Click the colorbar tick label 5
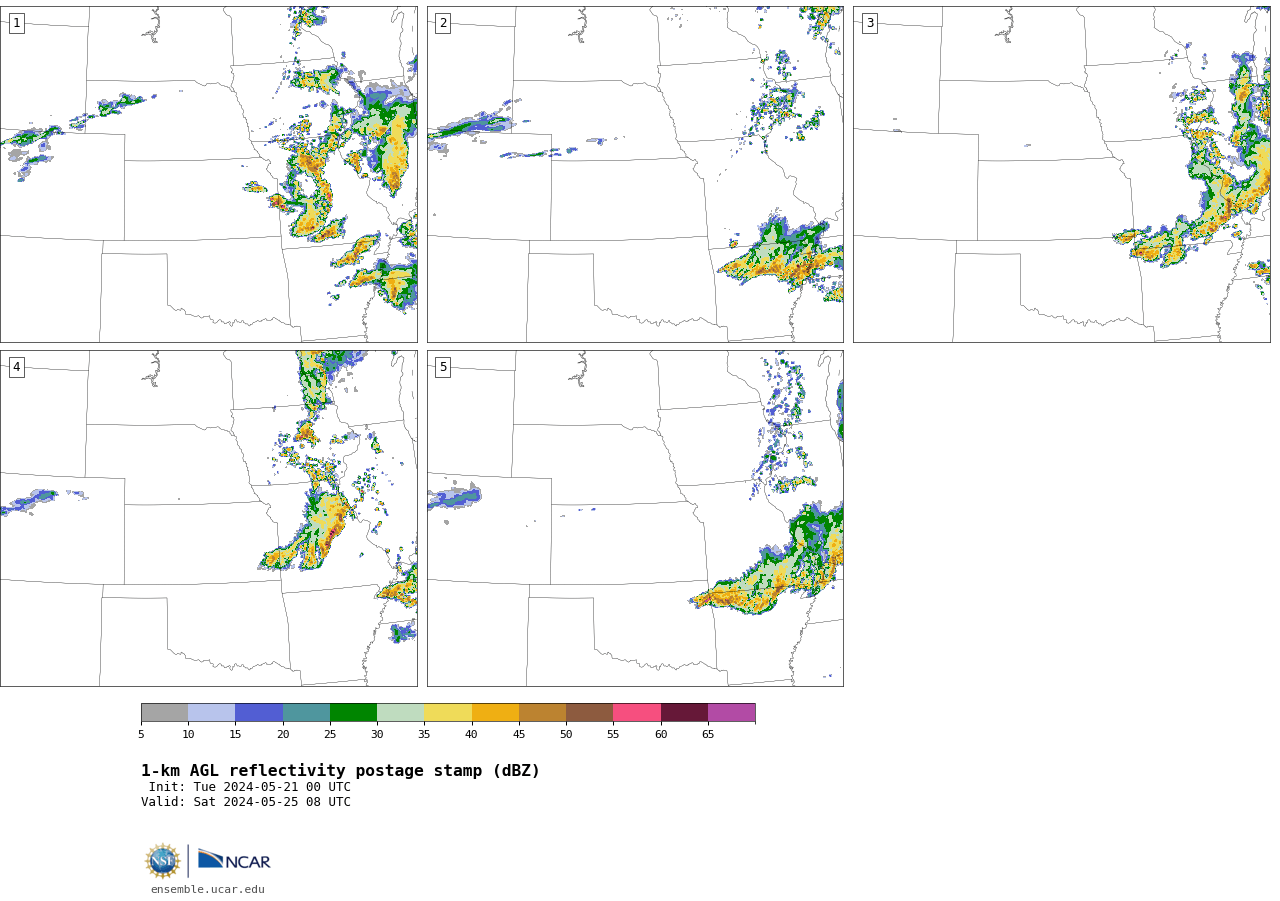 (x=141, y=735)
